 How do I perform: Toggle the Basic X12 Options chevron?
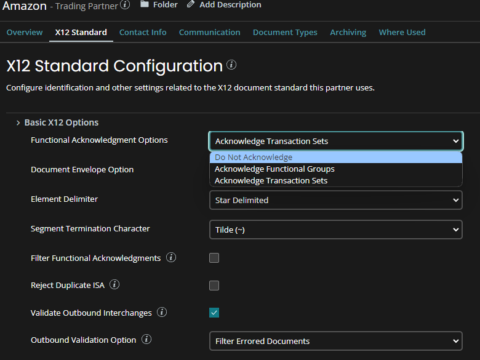tap(18, 123)
